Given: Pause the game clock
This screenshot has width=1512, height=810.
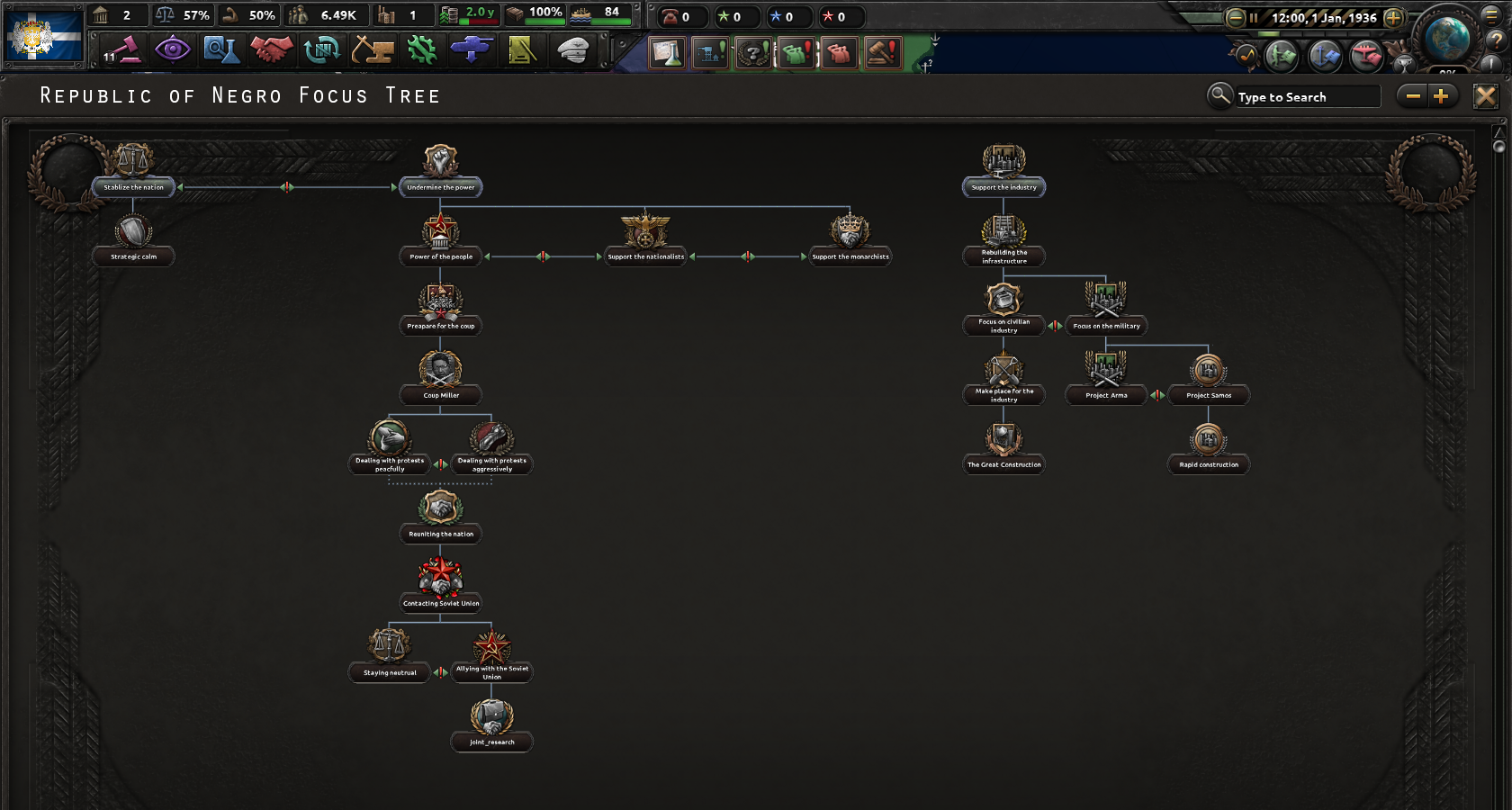Looking at the screenshot, I should [x=1255, y=19].
